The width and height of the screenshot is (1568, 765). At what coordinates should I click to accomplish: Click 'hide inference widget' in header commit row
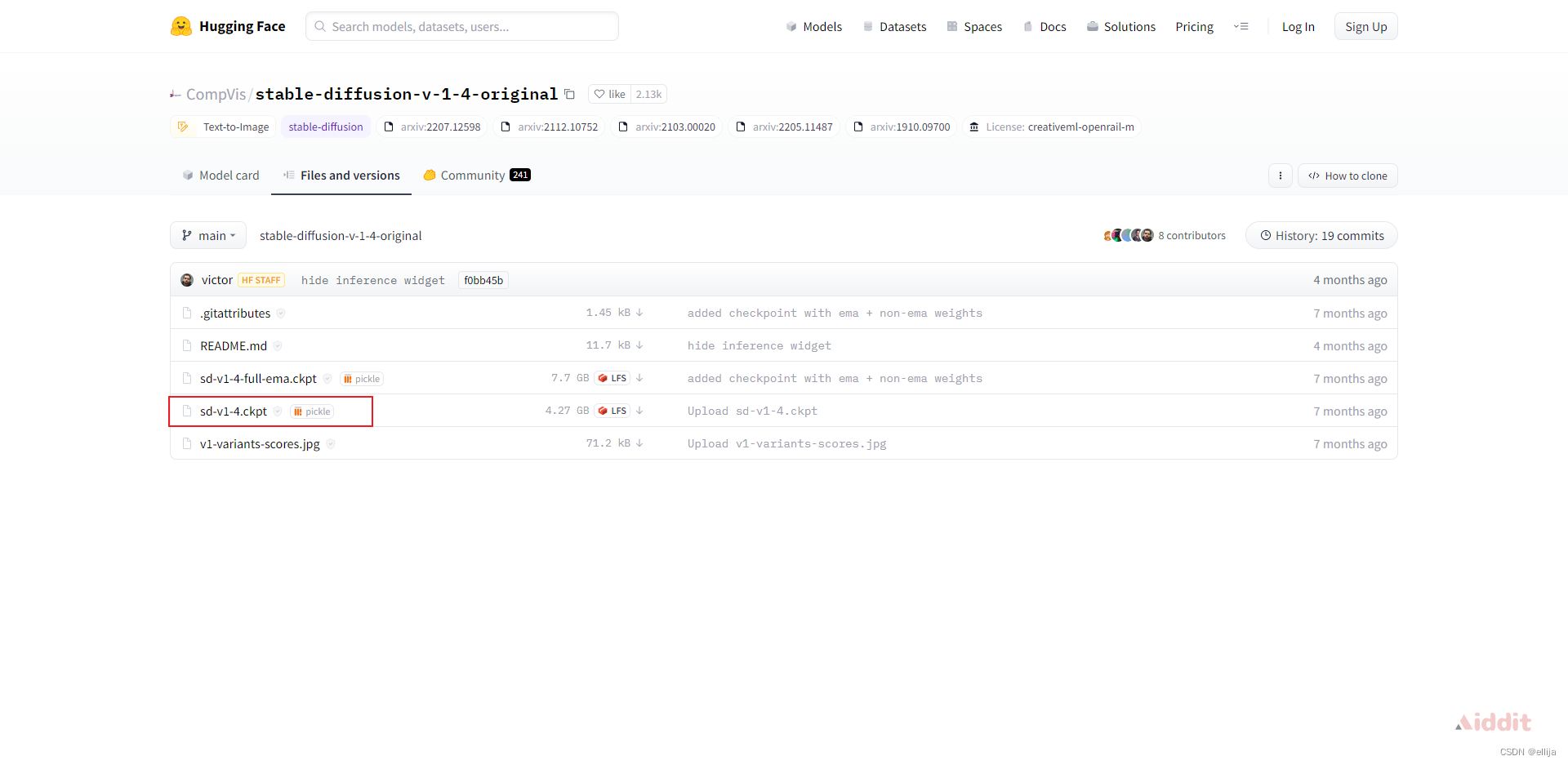tap(373, 280)
